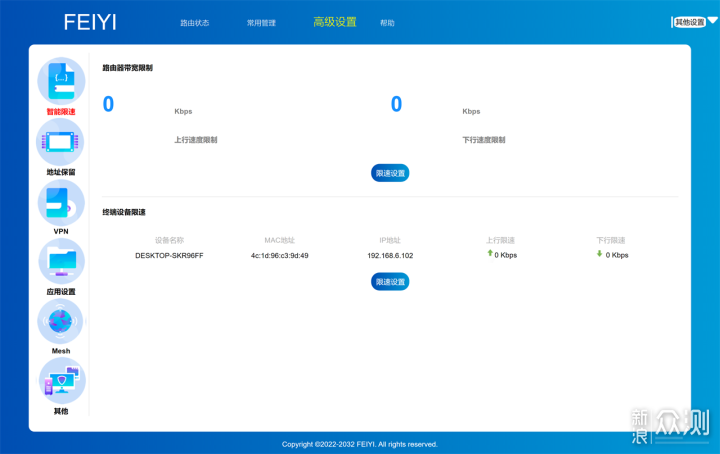The width and height of the screenshot is (720, 454).
Task: Click the 上行速度限制 label
Action: 196,140
